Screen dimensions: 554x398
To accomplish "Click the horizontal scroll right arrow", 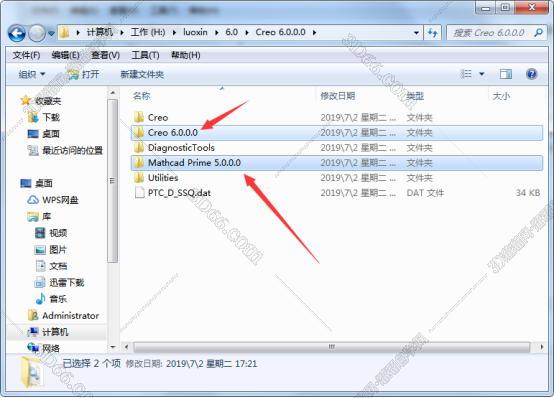I will coord(542,347).
